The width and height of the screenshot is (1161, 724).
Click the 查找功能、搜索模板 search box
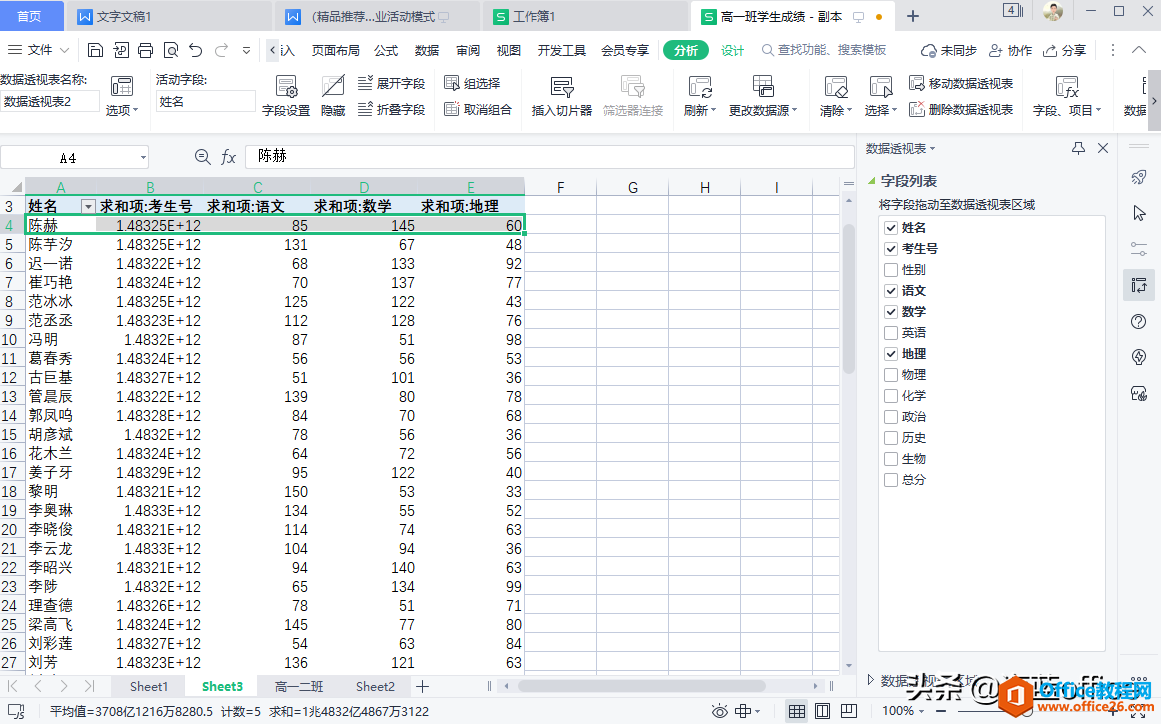[x=824, y=50]
